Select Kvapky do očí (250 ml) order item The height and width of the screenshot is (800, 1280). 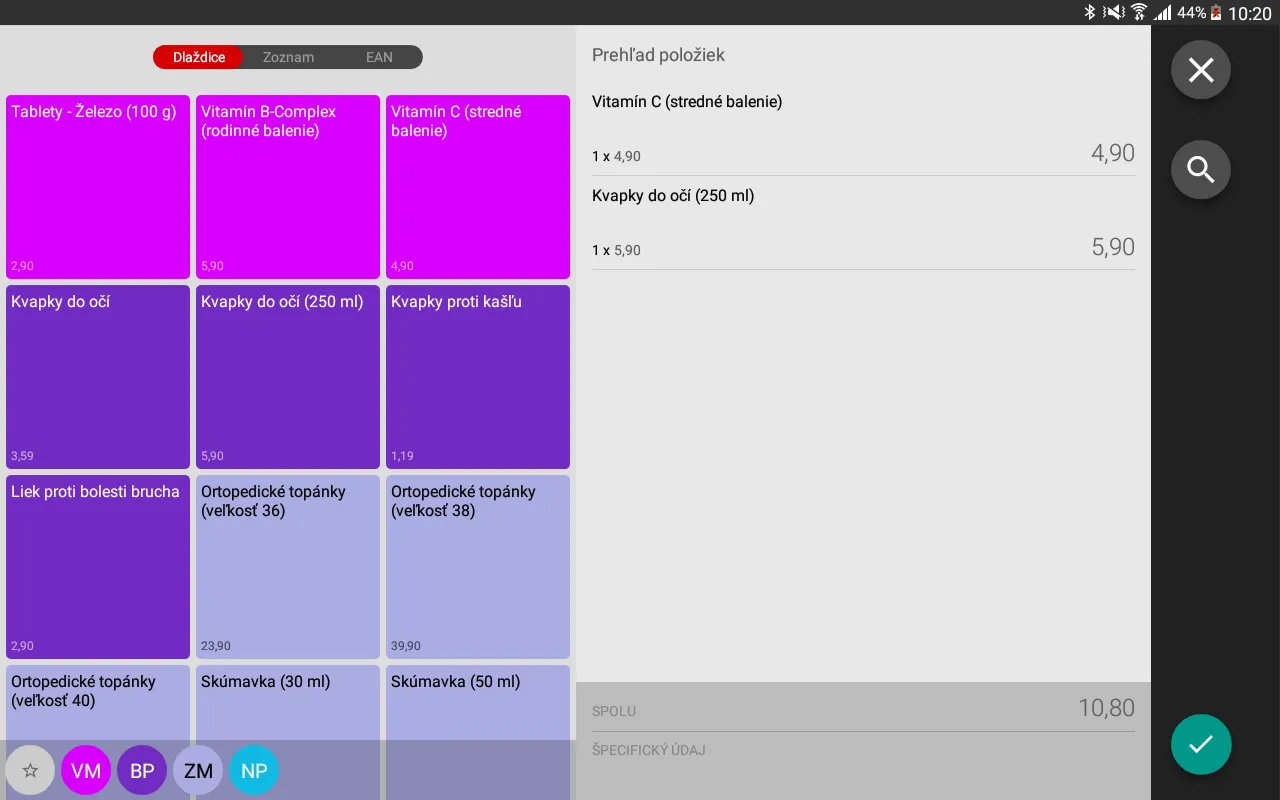[863, 223]
